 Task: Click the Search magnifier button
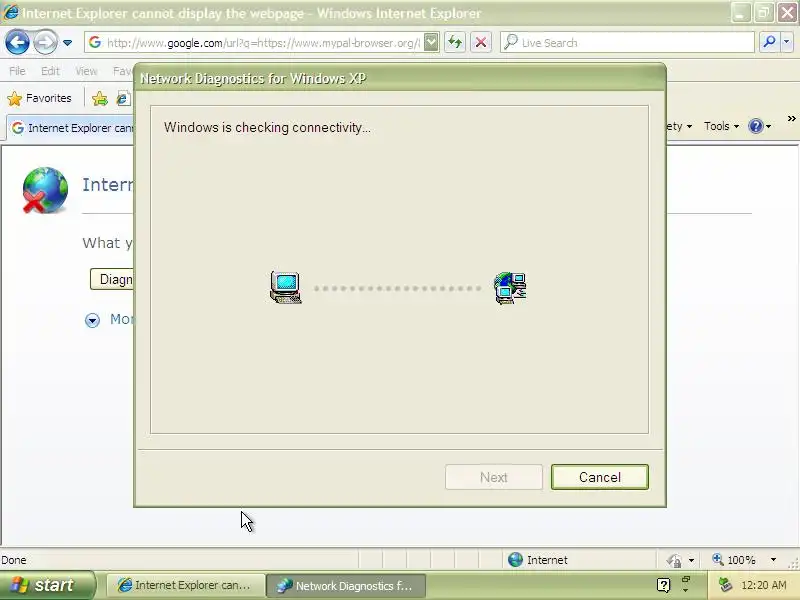pos(769,43)
